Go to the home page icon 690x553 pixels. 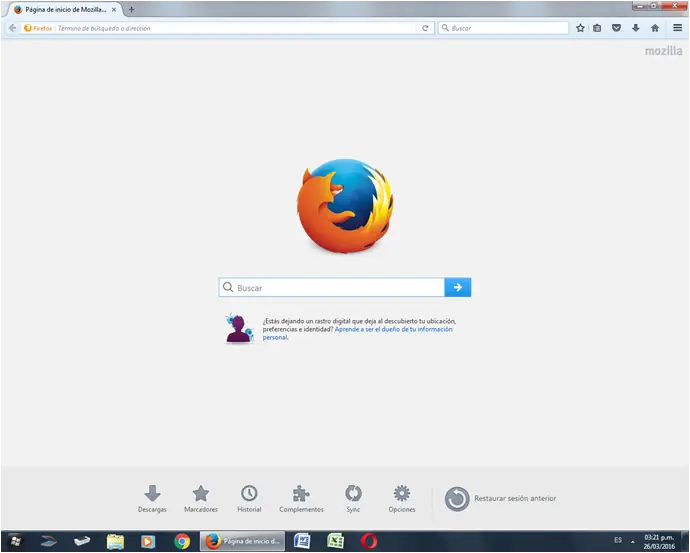click(655, 28)
